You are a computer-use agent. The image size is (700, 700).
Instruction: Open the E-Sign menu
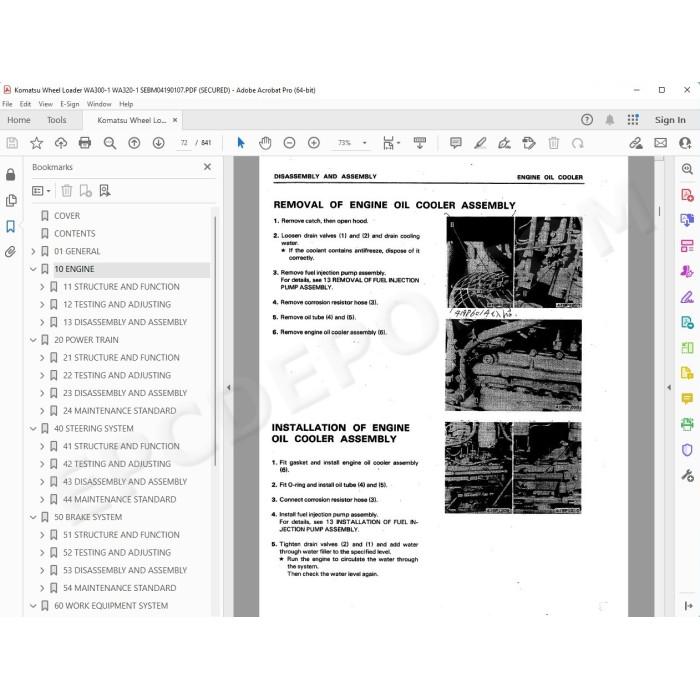pos(70,104)
